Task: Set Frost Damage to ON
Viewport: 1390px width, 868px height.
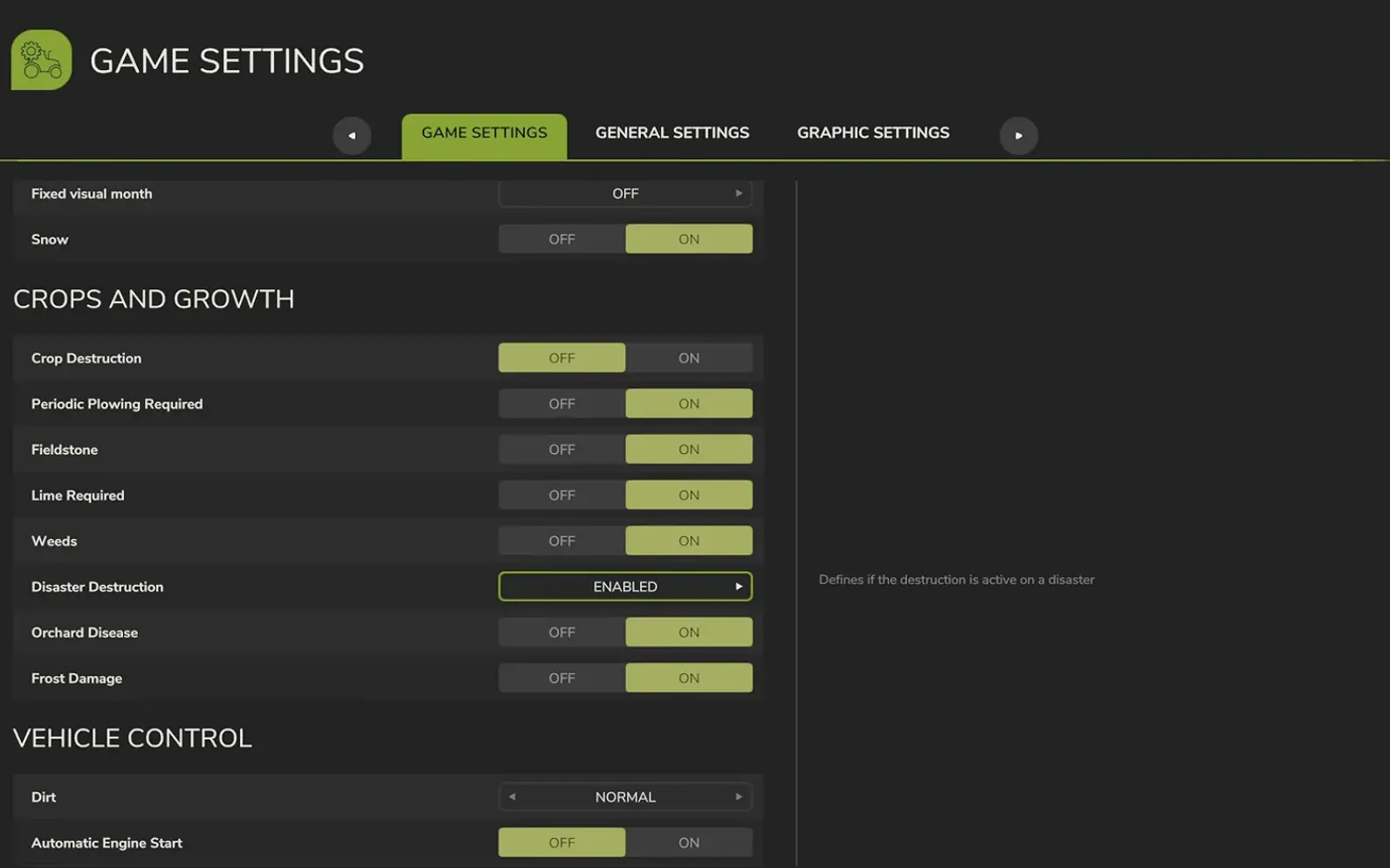Action: pyautogui.click(x=689, y=678)
